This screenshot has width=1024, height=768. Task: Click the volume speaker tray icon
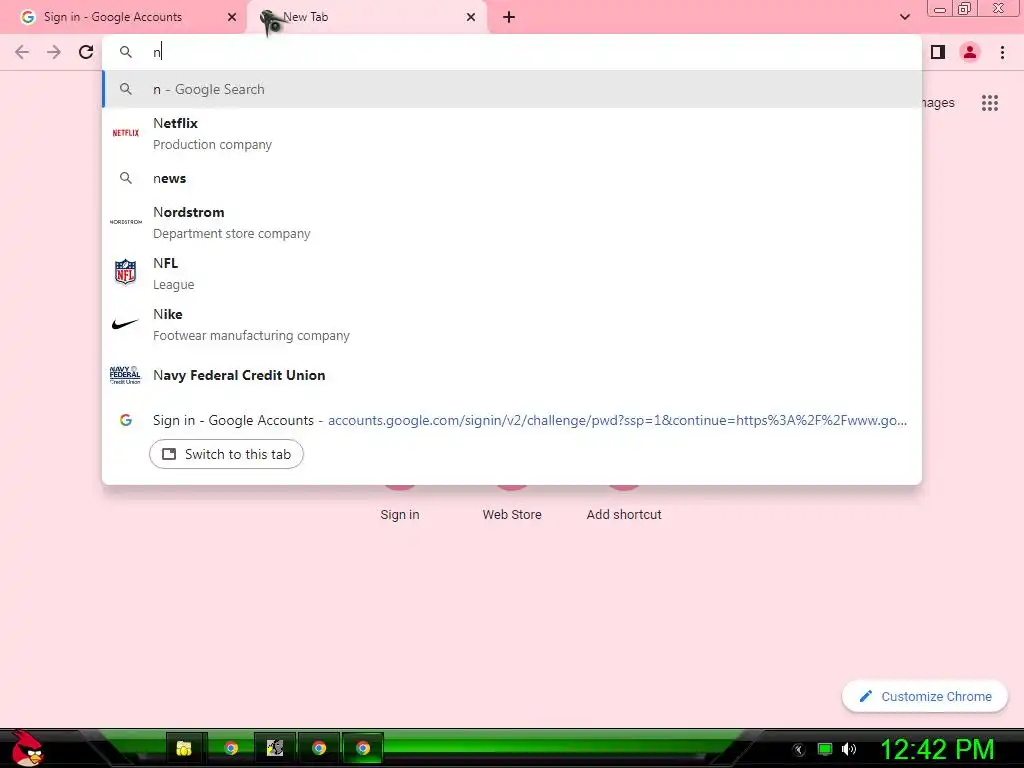(848, 749)
